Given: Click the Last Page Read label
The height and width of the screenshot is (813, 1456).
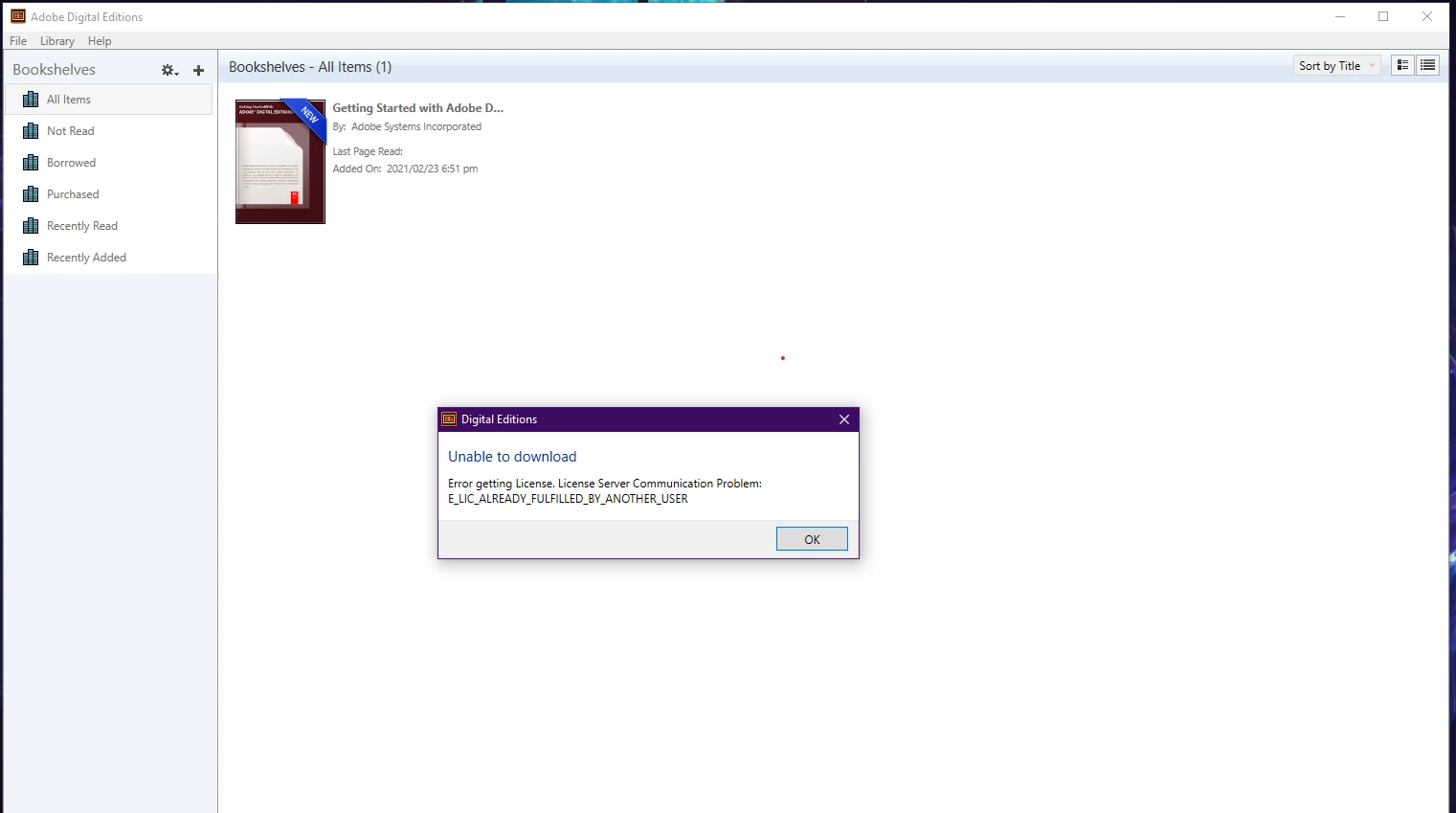Looking at the screenshot, I should pyautogui.click(x=368, y=151).
